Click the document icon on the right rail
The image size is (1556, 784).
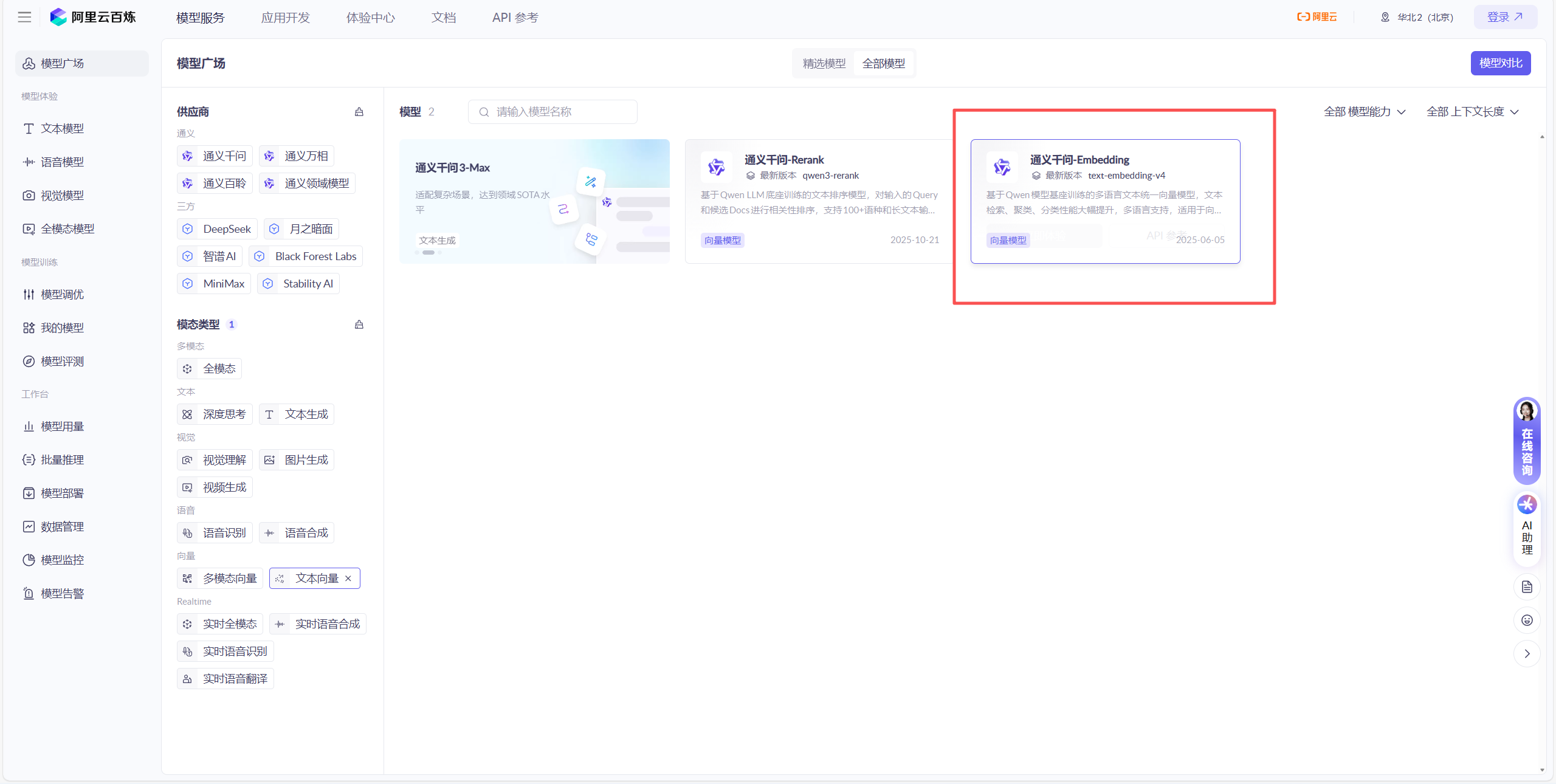1527,587
